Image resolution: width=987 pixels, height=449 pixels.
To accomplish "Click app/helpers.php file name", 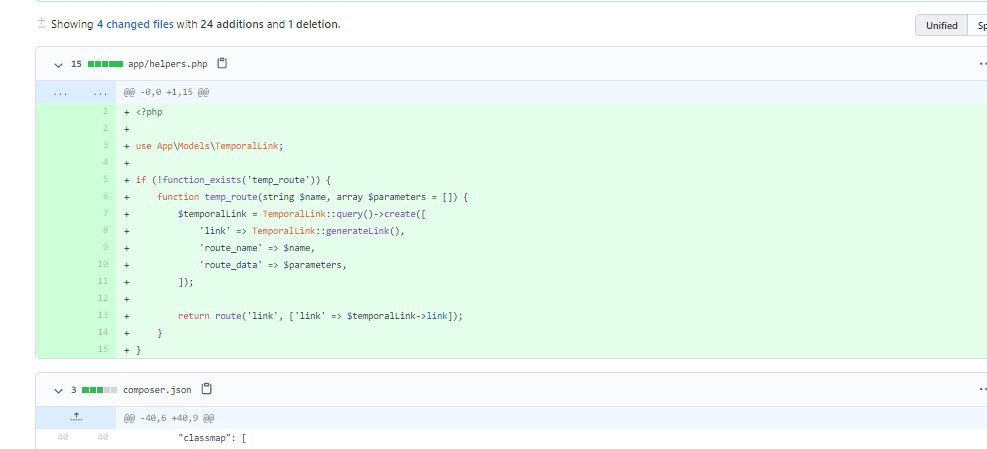I will click(167, 64).
